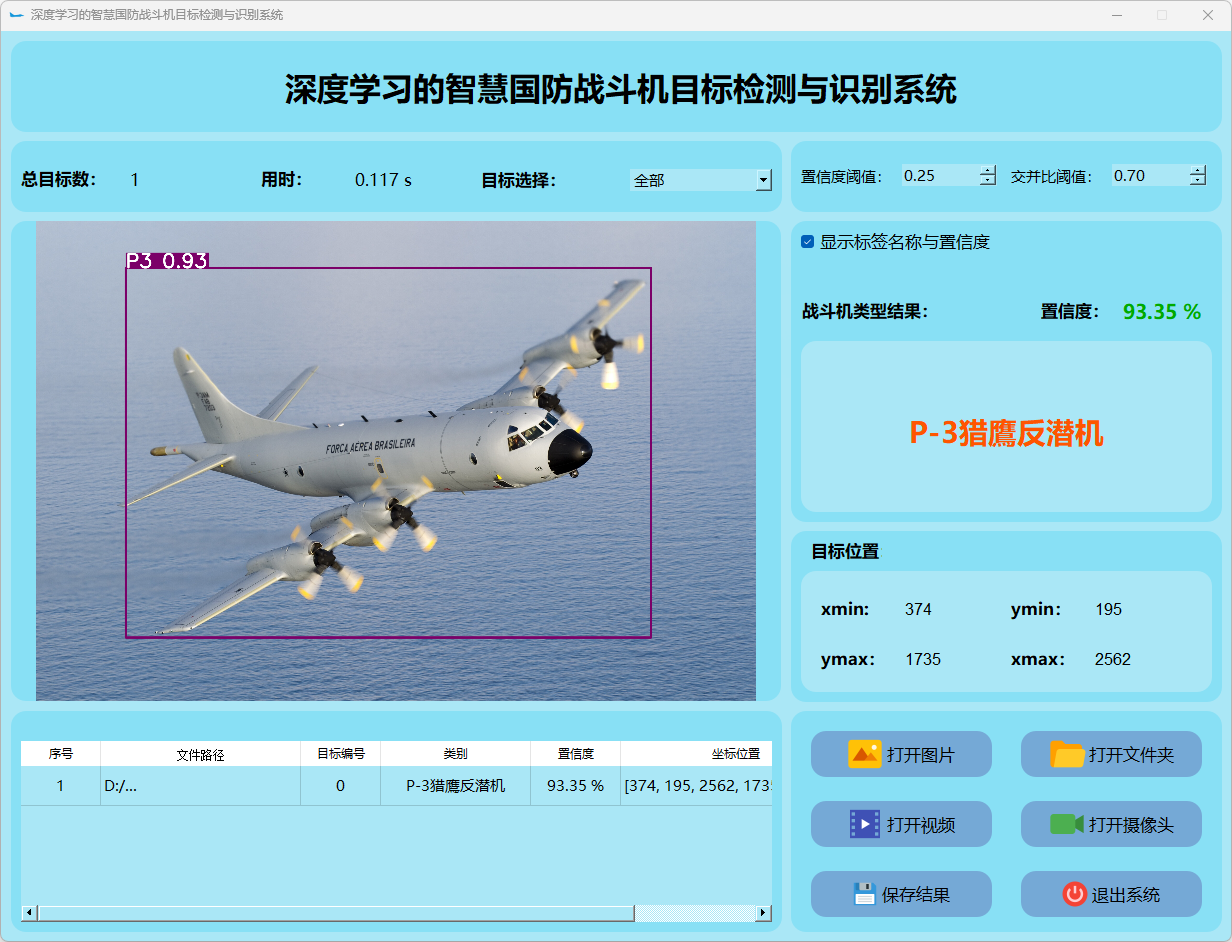Increase the IoU threshold with up arrow
1232x942 pixels.
(1198, 170)
